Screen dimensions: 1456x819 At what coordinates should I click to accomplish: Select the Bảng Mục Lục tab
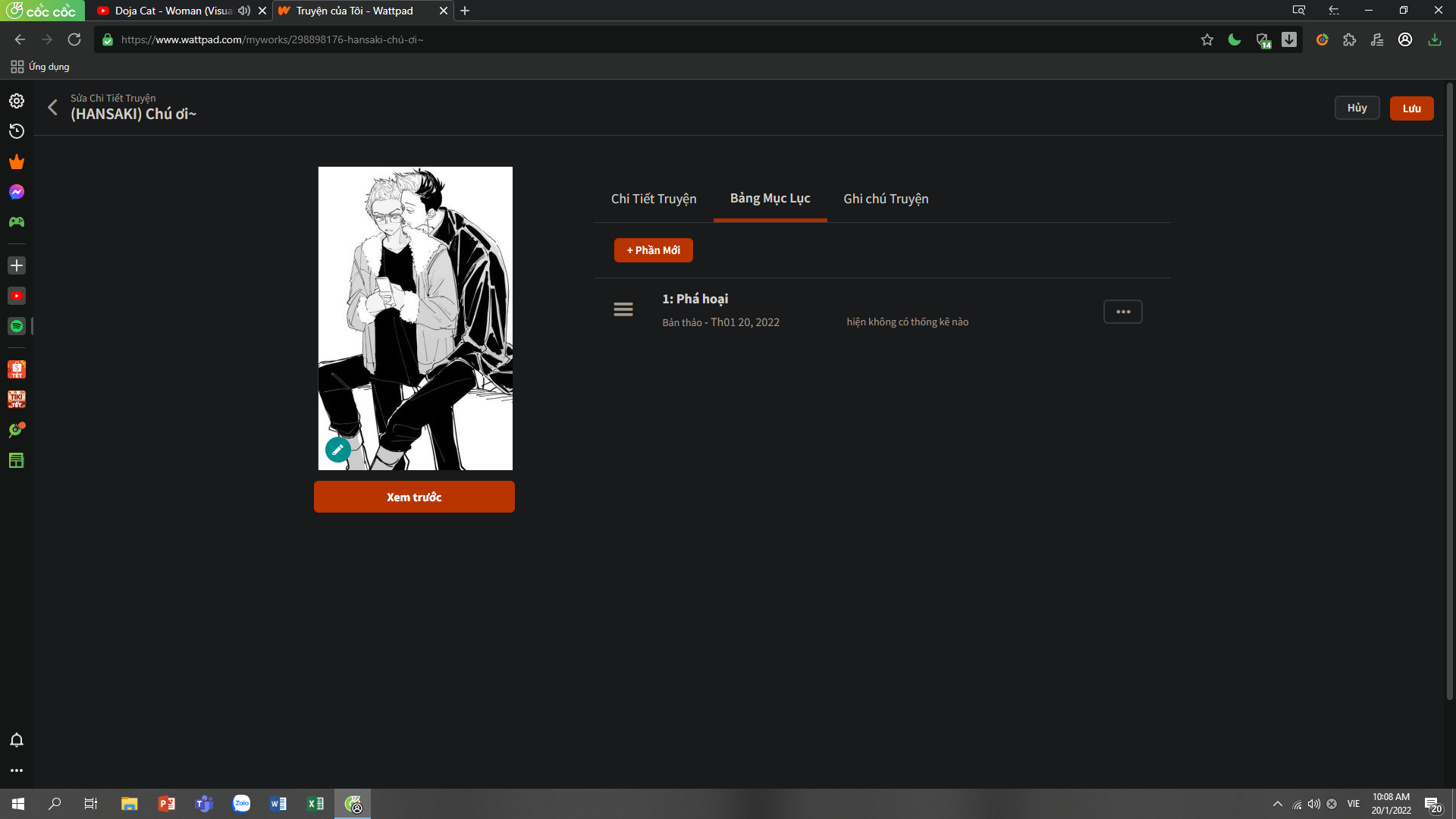point(770,198)
